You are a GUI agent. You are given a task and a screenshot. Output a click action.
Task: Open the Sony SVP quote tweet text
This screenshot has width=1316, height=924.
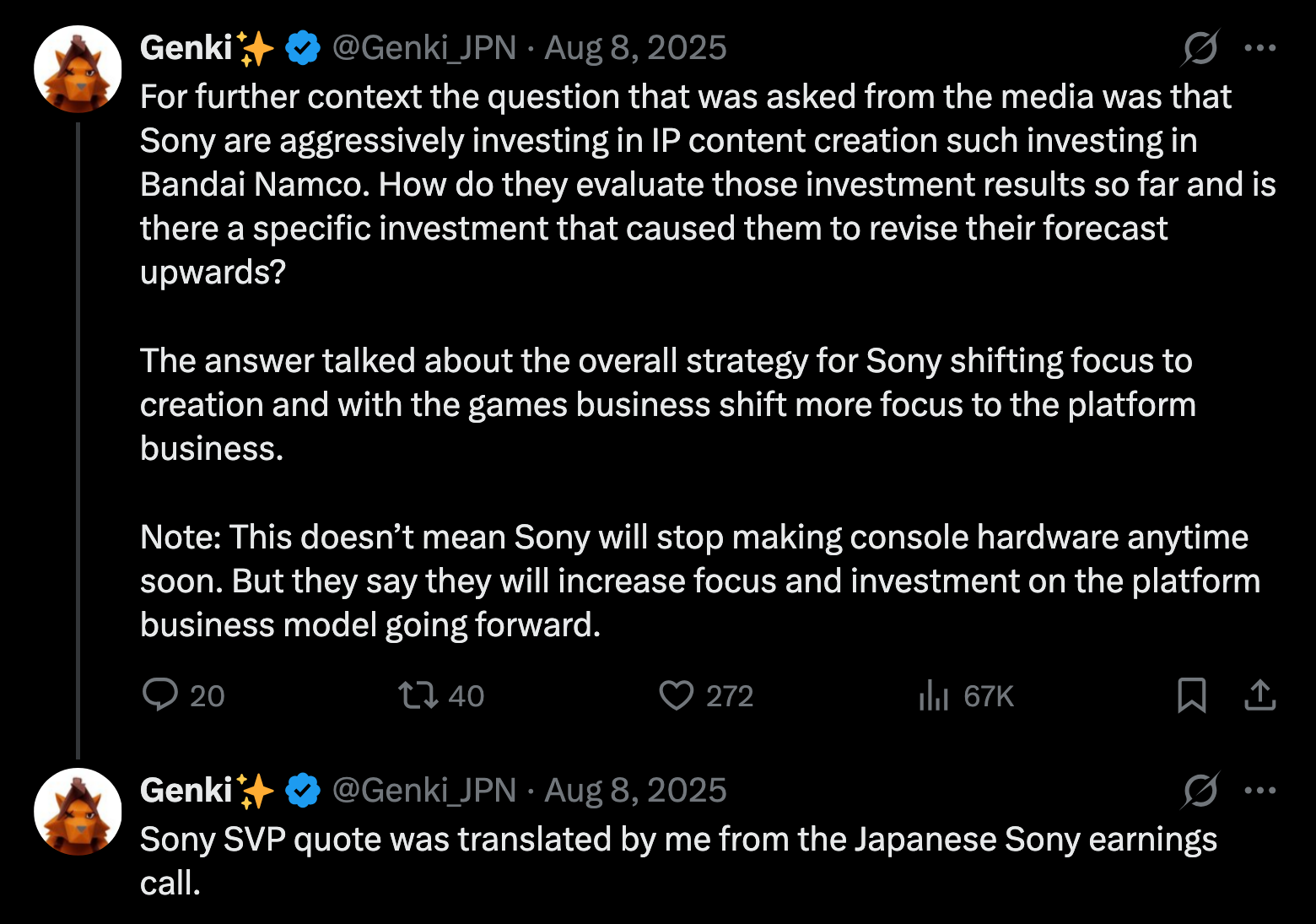678,862
